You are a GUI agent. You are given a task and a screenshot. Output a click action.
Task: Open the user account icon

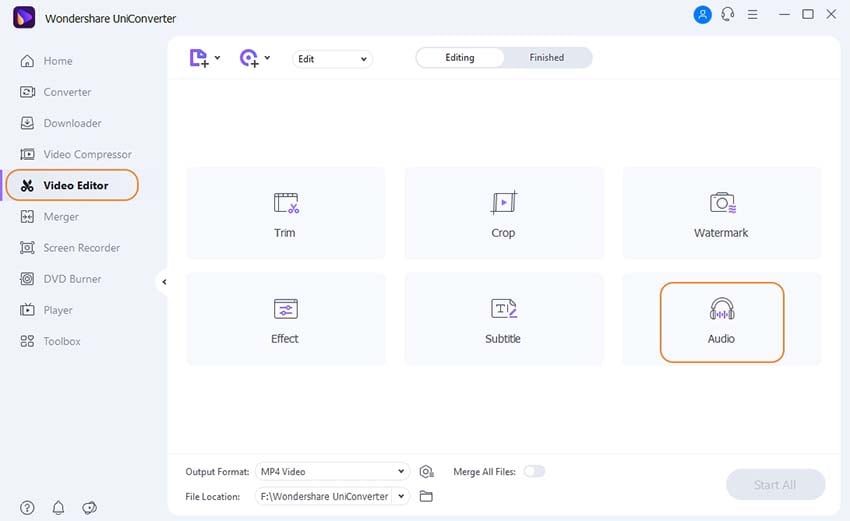pos(703,15)
